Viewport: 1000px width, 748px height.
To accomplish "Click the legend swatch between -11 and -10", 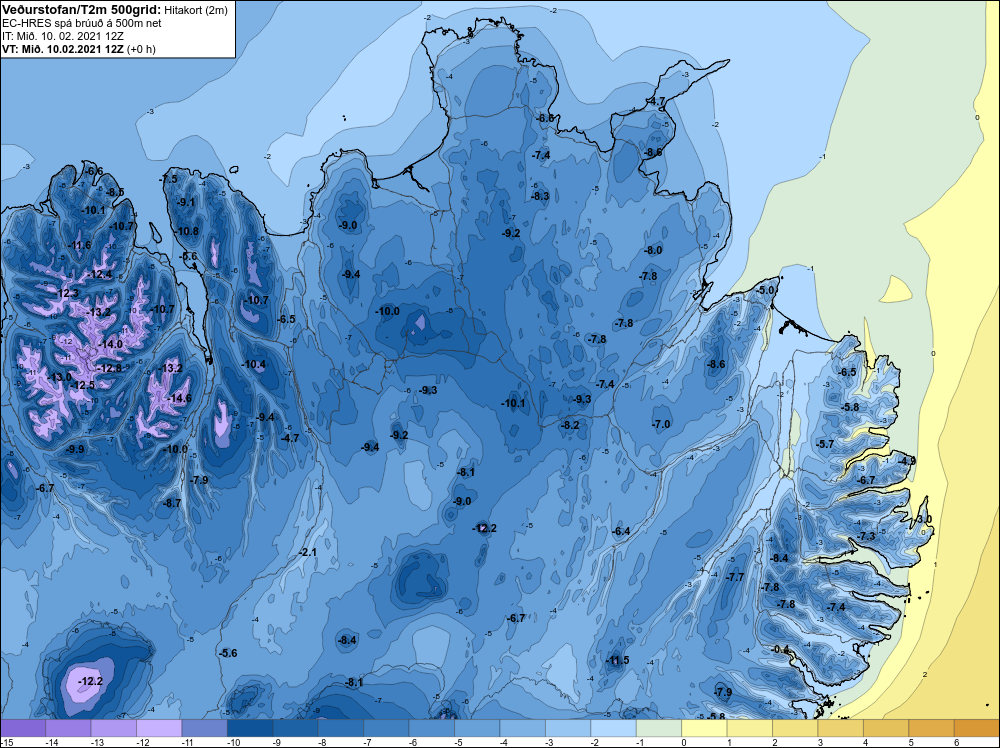I will 205,728.
